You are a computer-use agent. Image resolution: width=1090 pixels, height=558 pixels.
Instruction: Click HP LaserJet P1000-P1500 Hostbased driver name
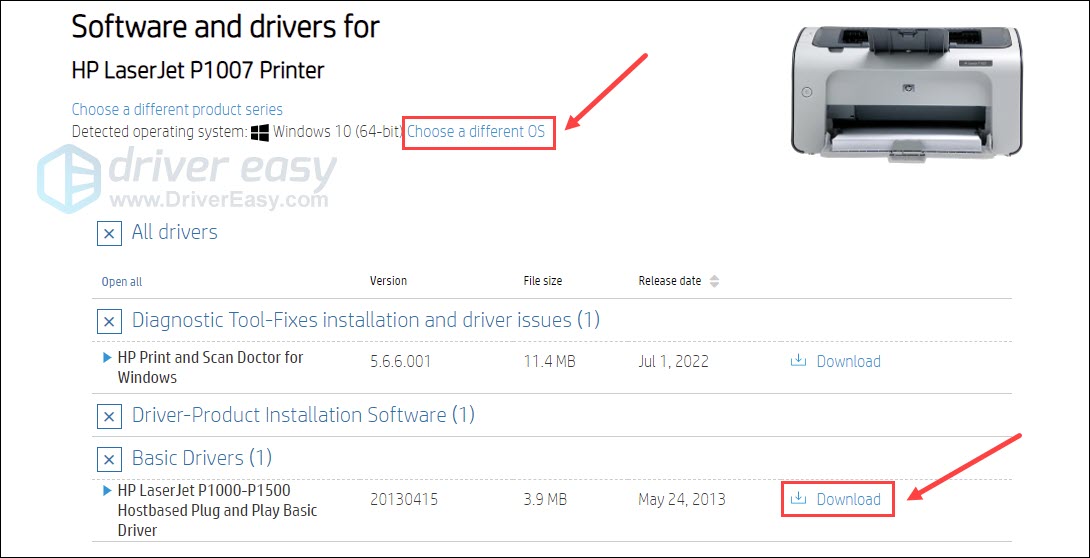coord(217,511)
